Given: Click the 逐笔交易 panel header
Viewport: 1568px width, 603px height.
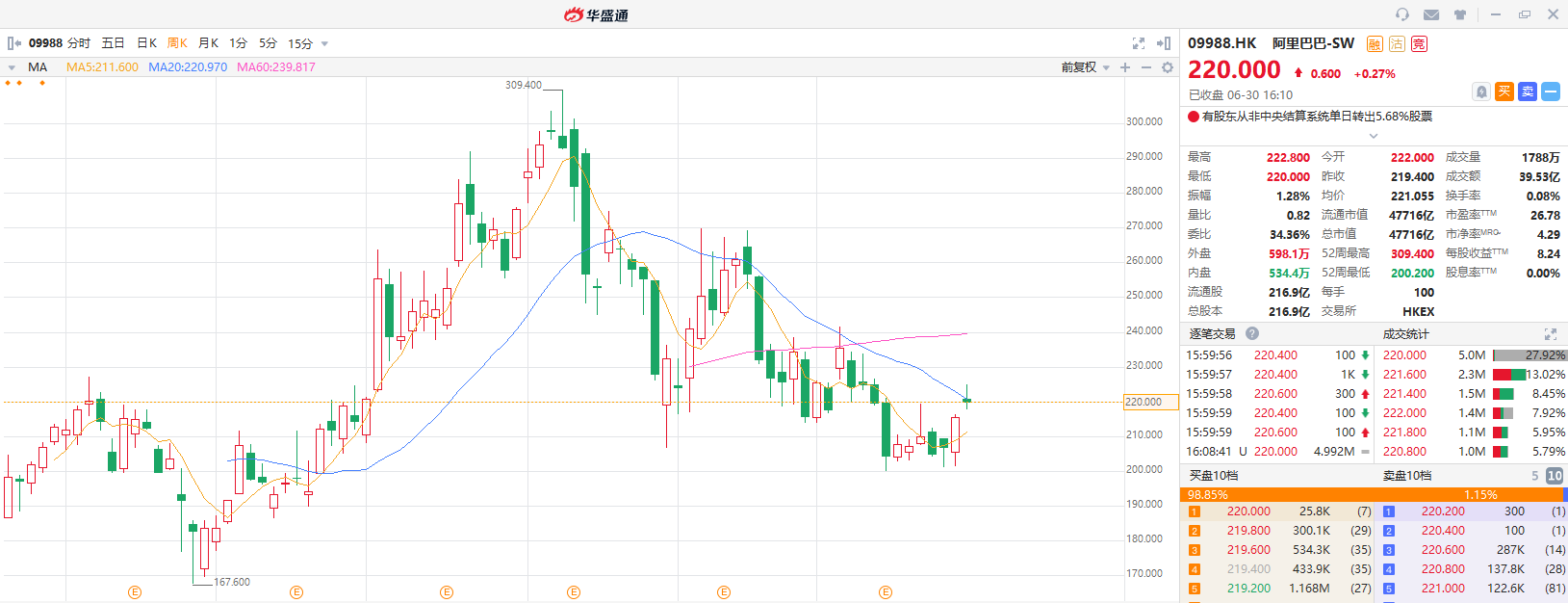Looking at the screenshot, I should (x=1212, y=334).
